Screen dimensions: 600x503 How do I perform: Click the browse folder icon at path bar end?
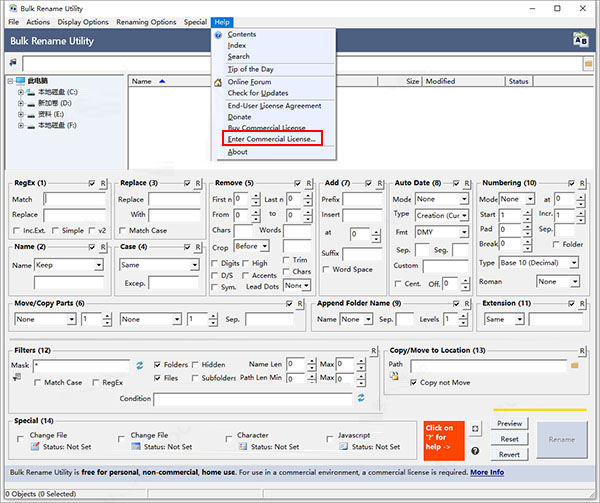588,63
